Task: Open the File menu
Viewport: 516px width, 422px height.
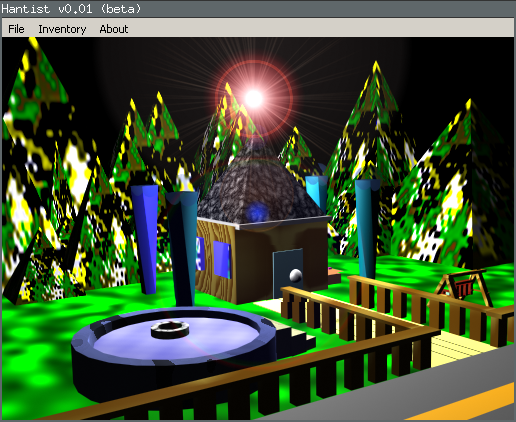Action: tap(16, 29)
